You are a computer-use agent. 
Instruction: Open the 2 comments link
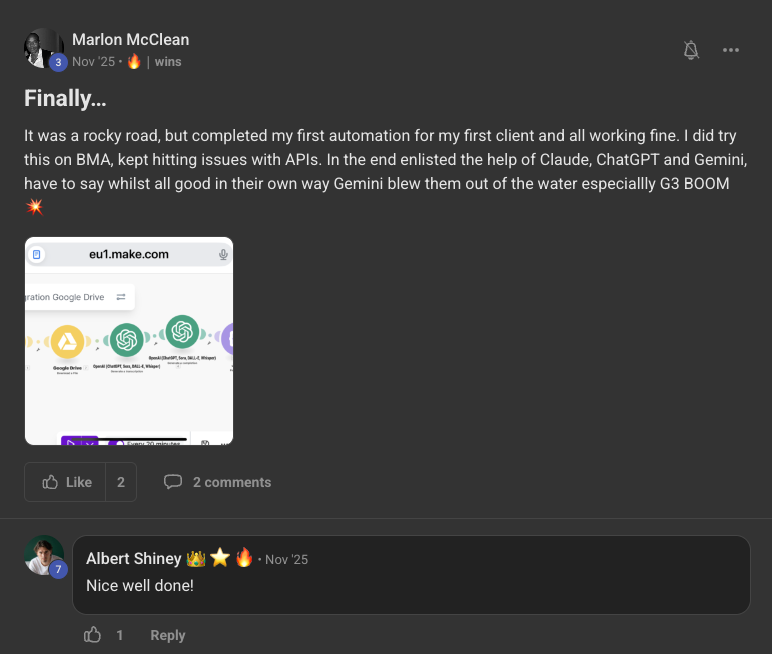[232, 482]
